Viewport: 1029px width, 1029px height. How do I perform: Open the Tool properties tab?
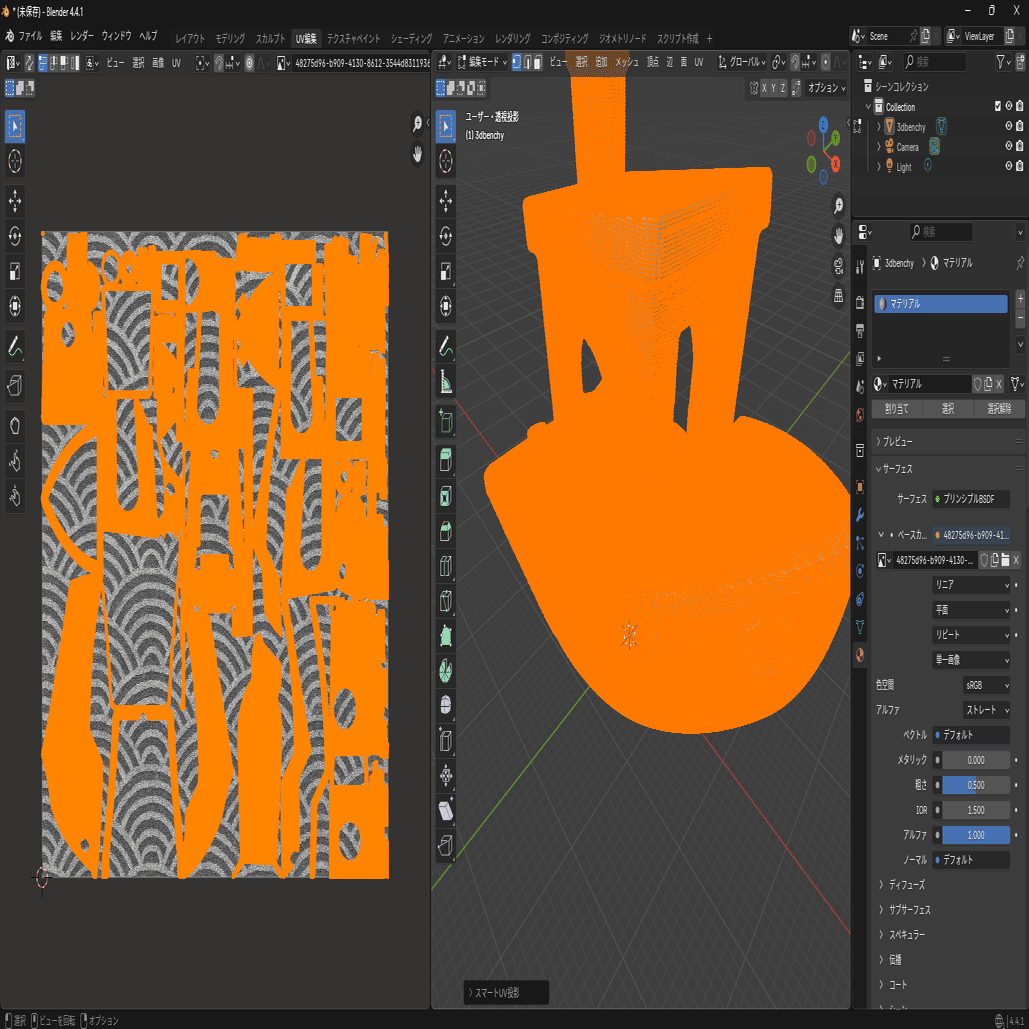pyautogui.click(x=860, y=266)
